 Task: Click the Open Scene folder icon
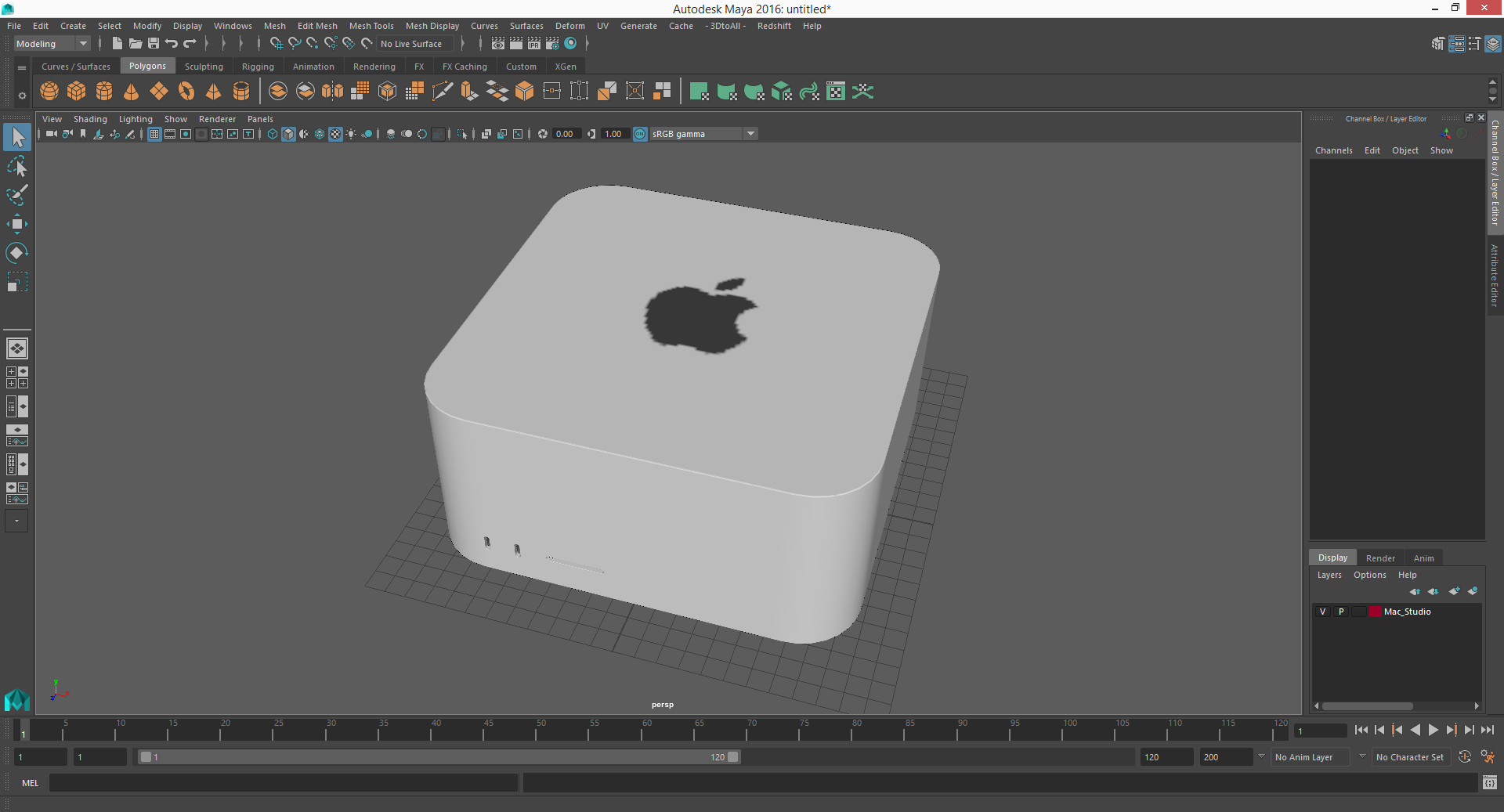pyautogui.click(x=135, y=44)
